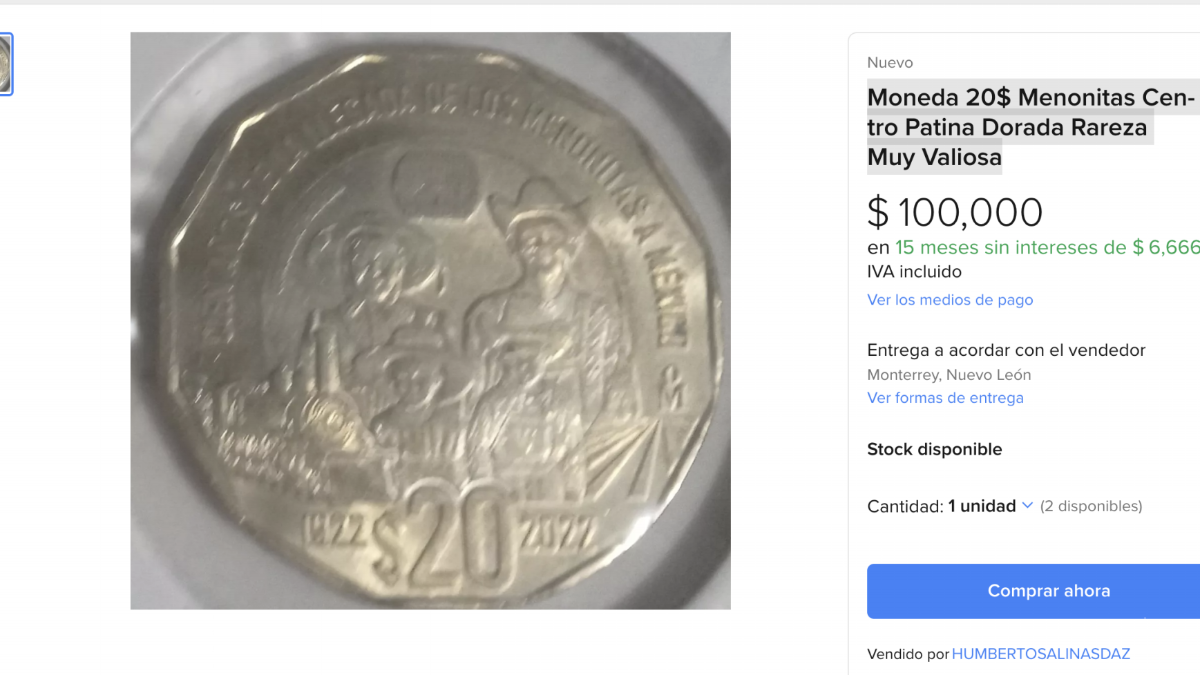This screenshot has width=1200, height=675.
Task: Click the 'Stock disponible' heading
Action: (934, 450)
